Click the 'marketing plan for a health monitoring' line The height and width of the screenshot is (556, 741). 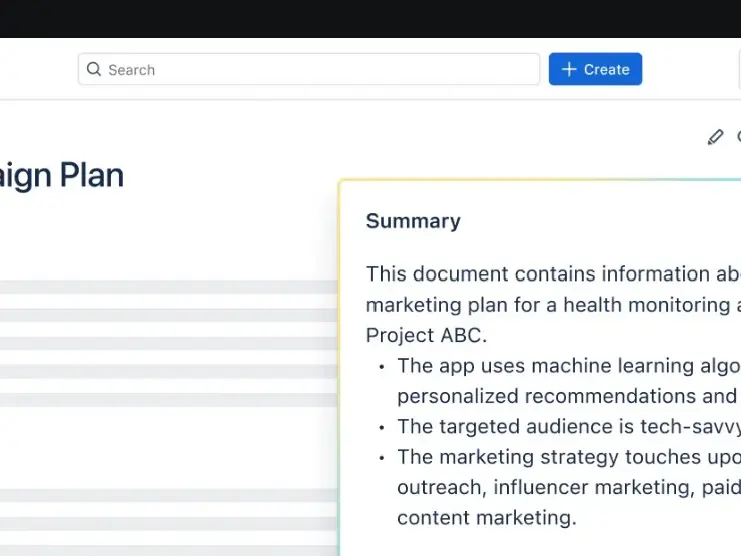[x=552, y=304]
